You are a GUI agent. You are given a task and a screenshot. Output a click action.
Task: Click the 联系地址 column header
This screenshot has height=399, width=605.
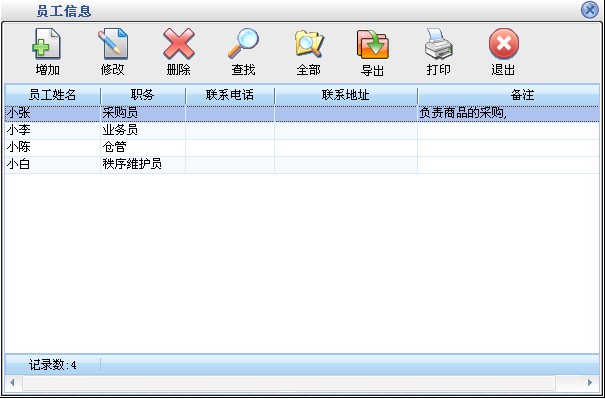point(346,95)
